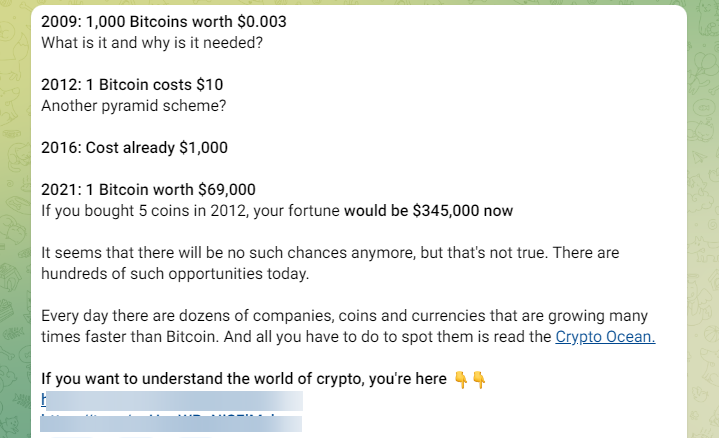Click the "2016: Cost already $1,000" line
The image size is (719, 438).
(134, 148)
